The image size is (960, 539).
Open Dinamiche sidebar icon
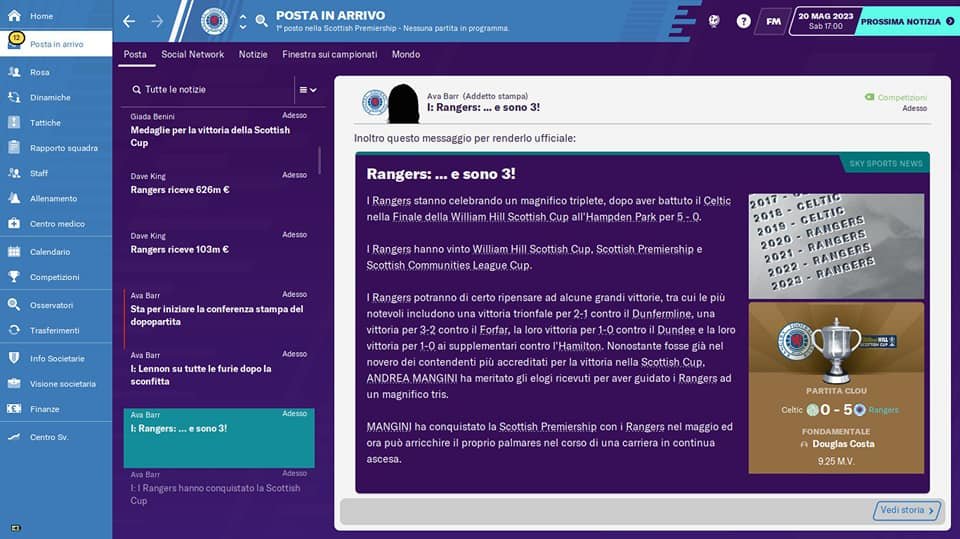click(14, 97)
